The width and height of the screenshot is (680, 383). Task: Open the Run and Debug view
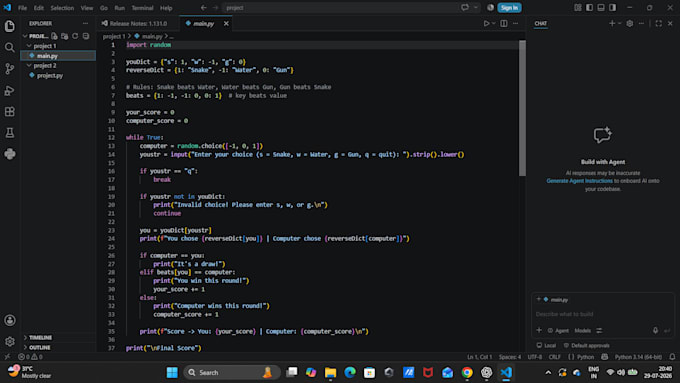pyautogui.click(x=10, y=90)
